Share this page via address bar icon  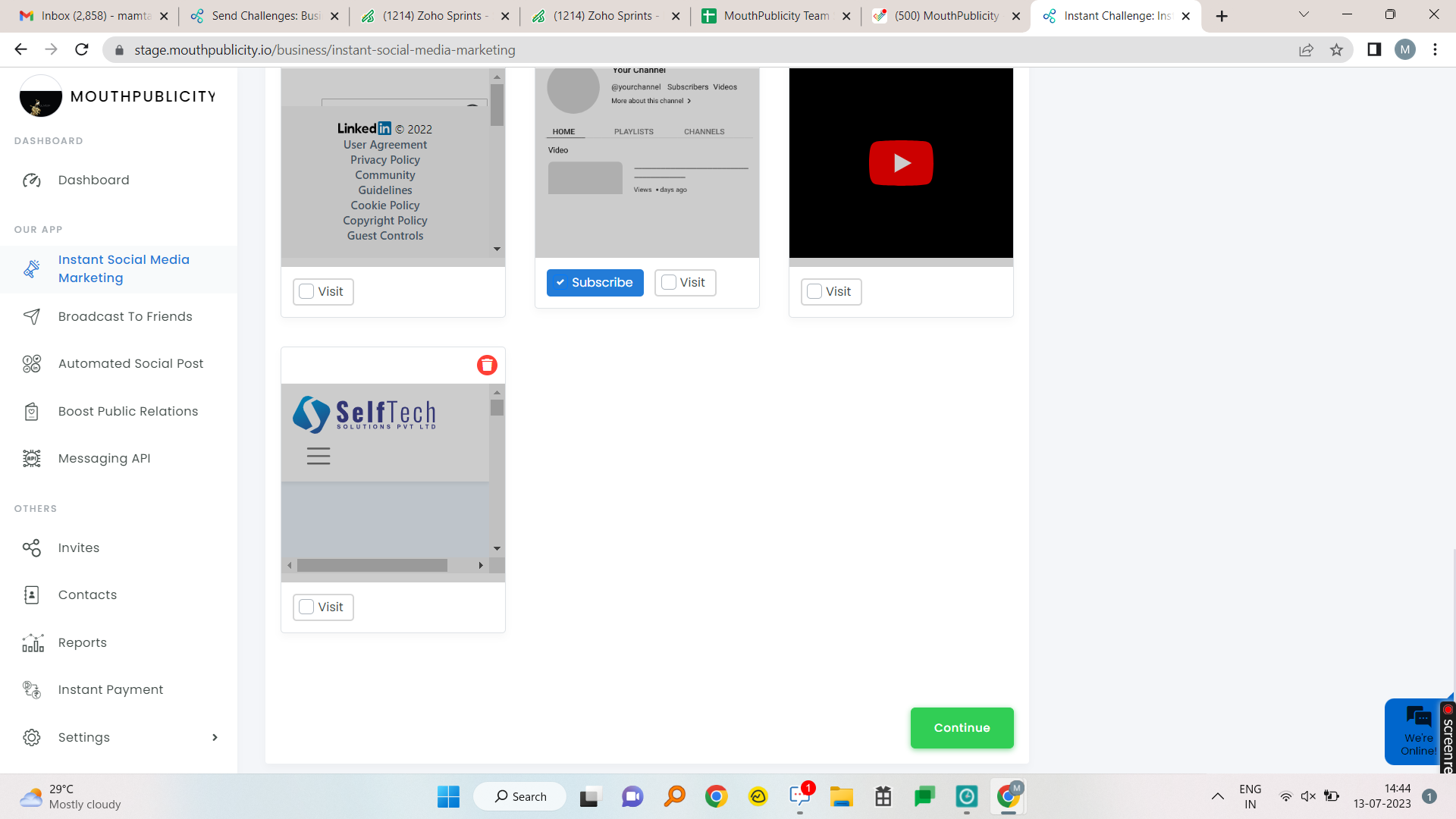tap(1306, 50)
